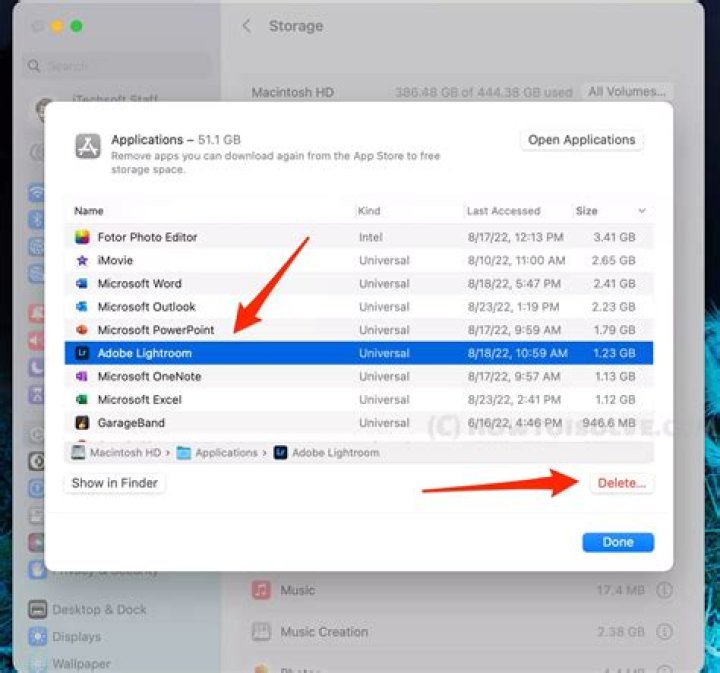
Task: Select the Microsoft Outlook row
Action: tap(359, 306)
